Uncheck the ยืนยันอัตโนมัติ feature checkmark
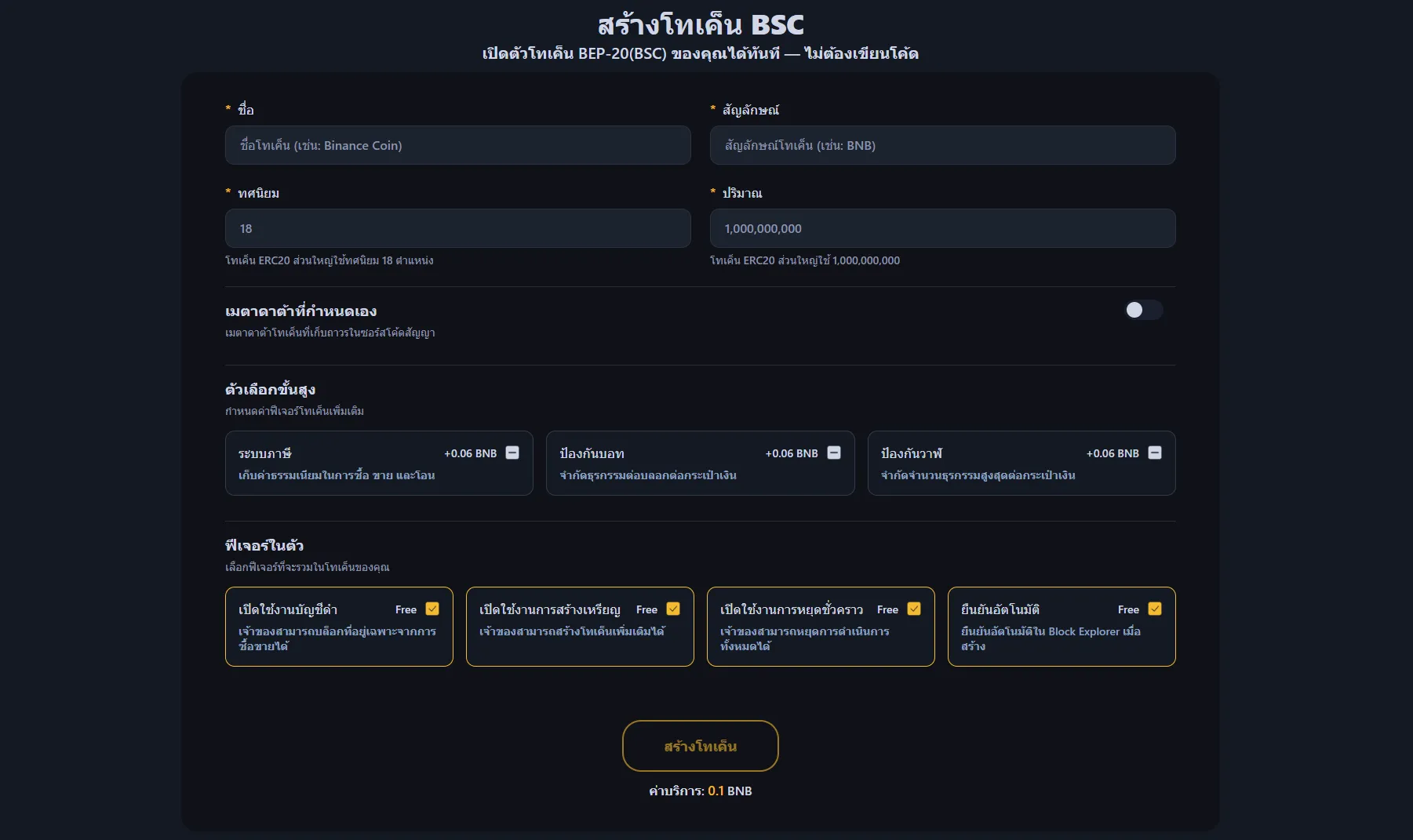Image resolution: width=1413 pixels, height=840 pixels. [x=1155, y=609]
